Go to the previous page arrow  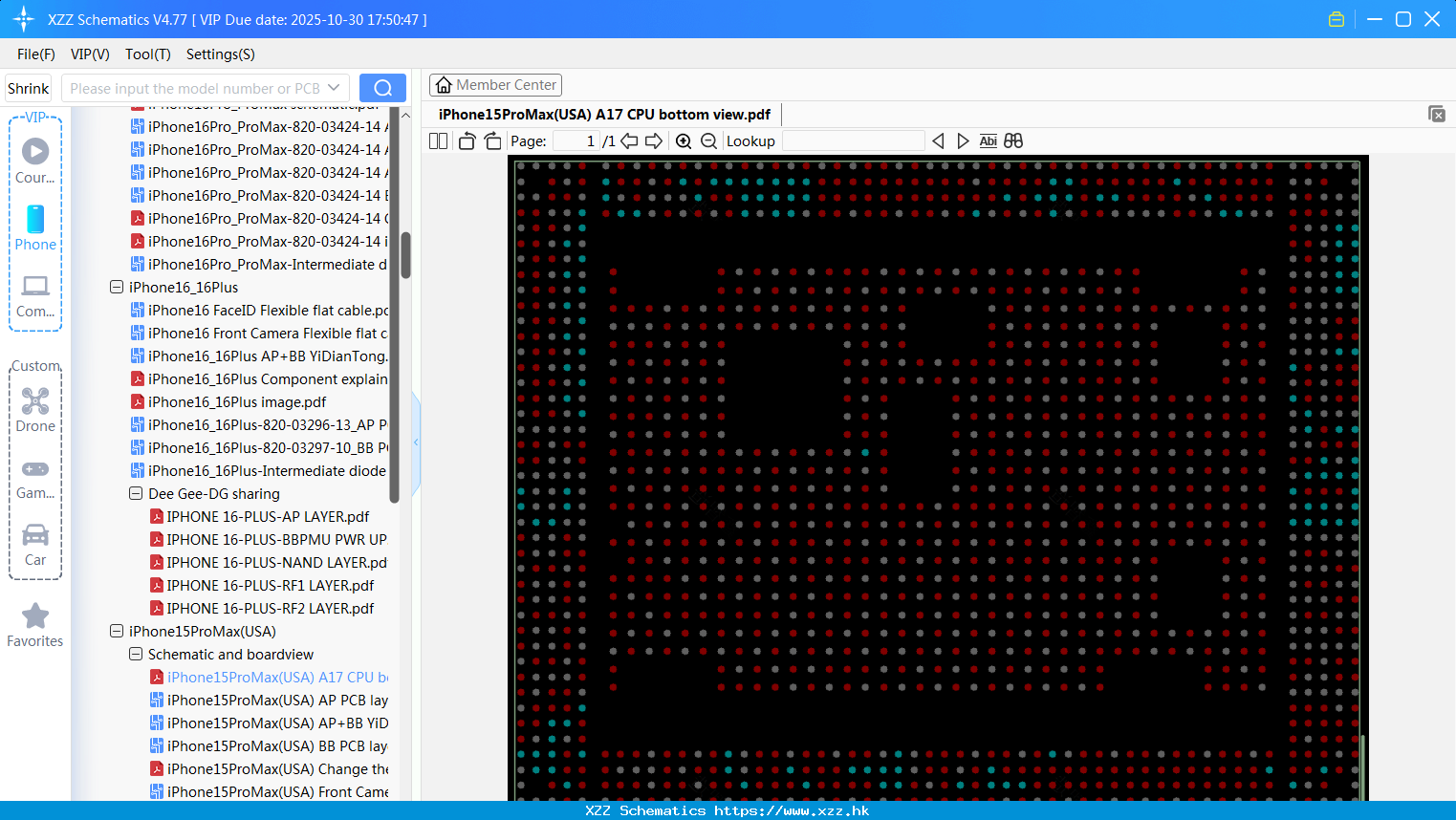(629, 140)
